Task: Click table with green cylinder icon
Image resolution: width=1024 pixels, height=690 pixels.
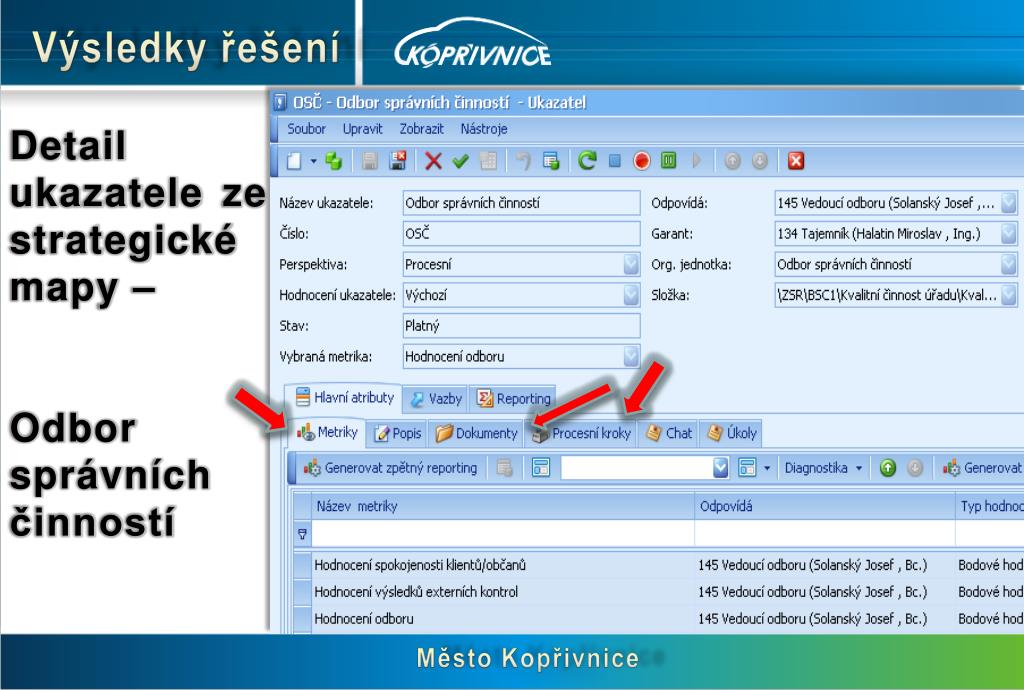Action: pyautogui.click(x=551, y=161)
